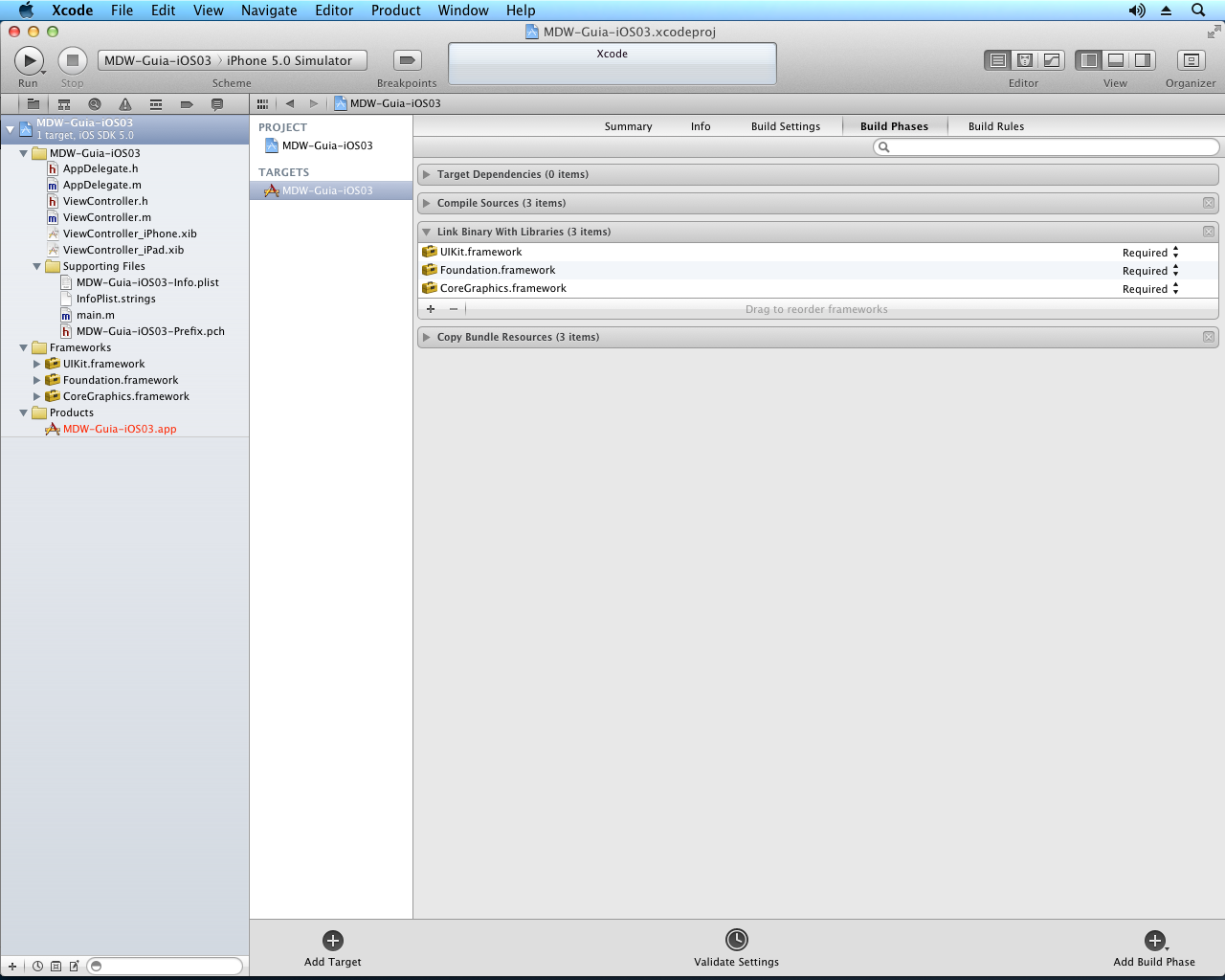Change CoreGraphics.framework Required status
This screenshot has height=980, width=1225.
(x=1150, y=289)
